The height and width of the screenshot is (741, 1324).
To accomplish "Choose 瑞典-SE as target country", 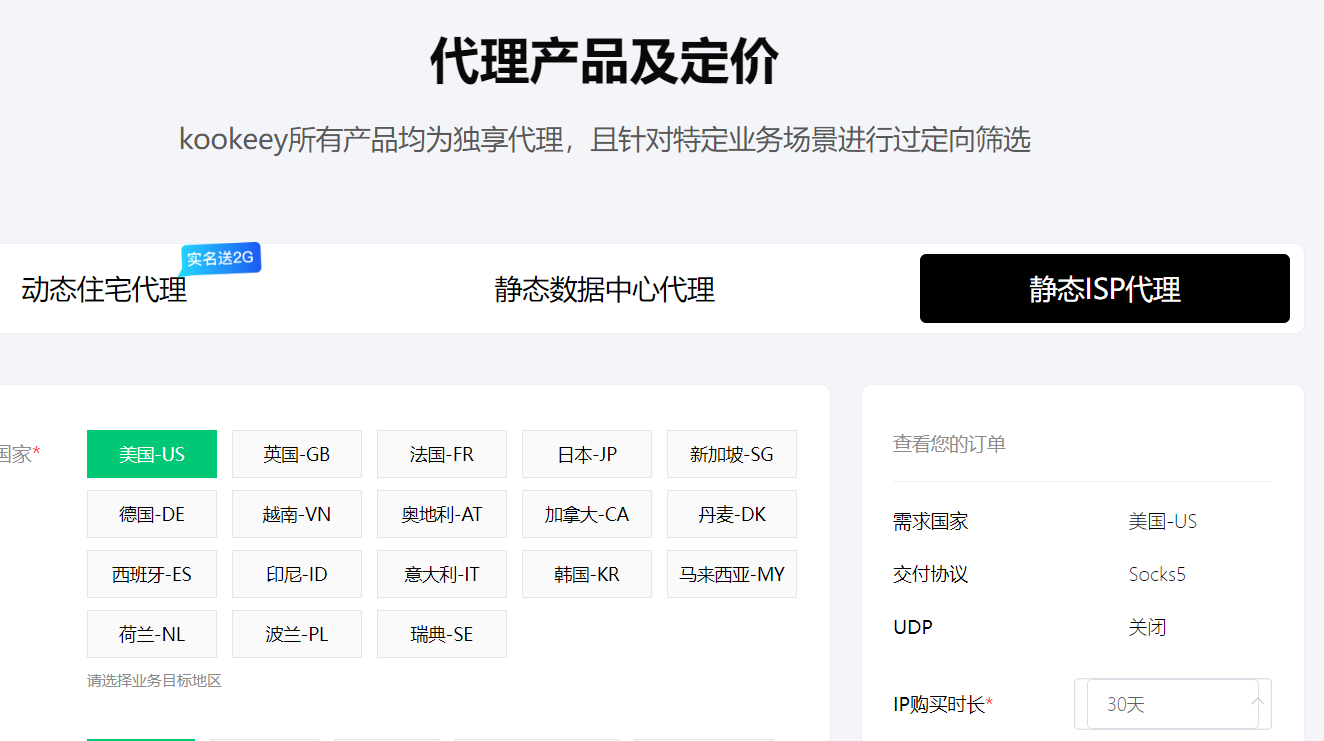I will 441,634.
